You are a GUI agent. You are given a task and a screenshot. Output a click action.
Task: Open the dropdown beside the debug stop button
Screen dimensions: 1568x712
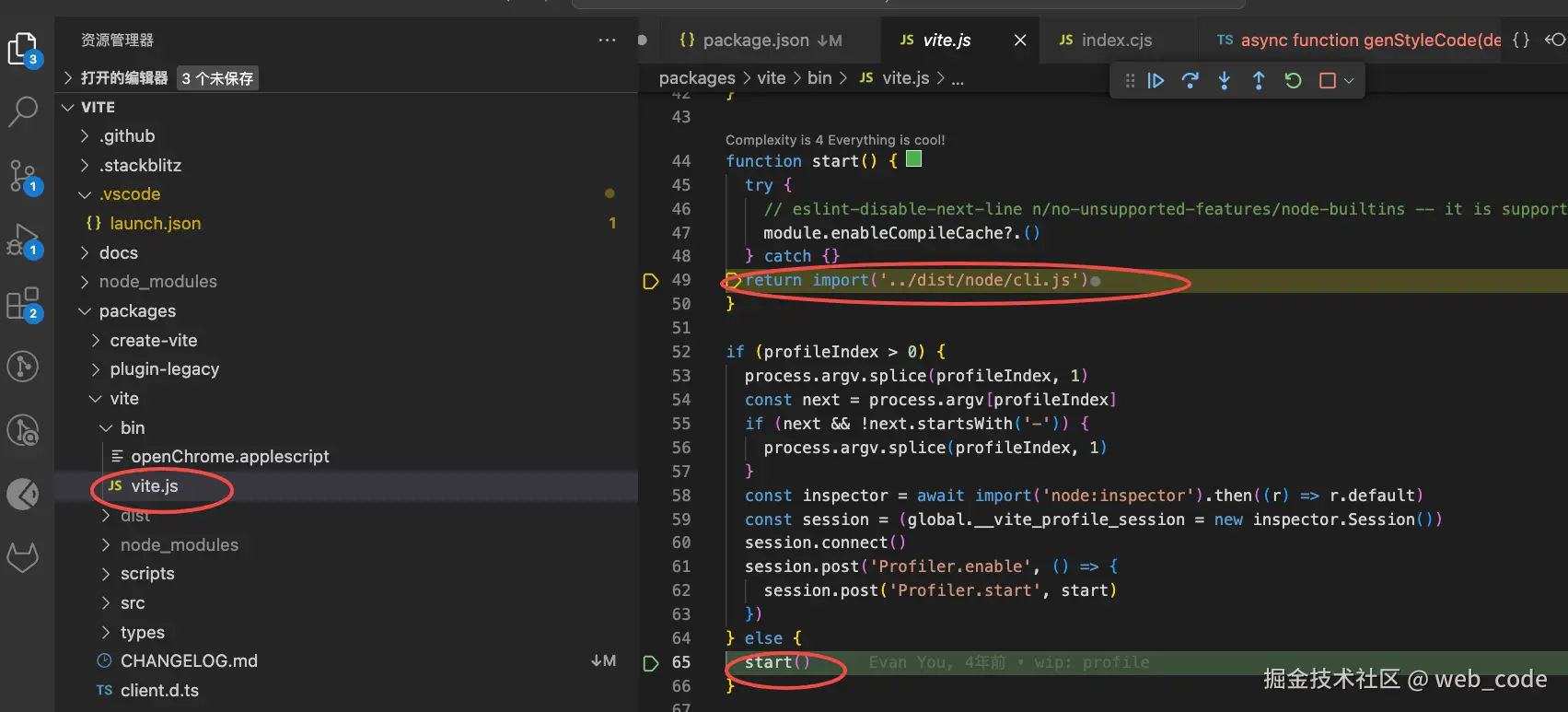(1349, 81)
